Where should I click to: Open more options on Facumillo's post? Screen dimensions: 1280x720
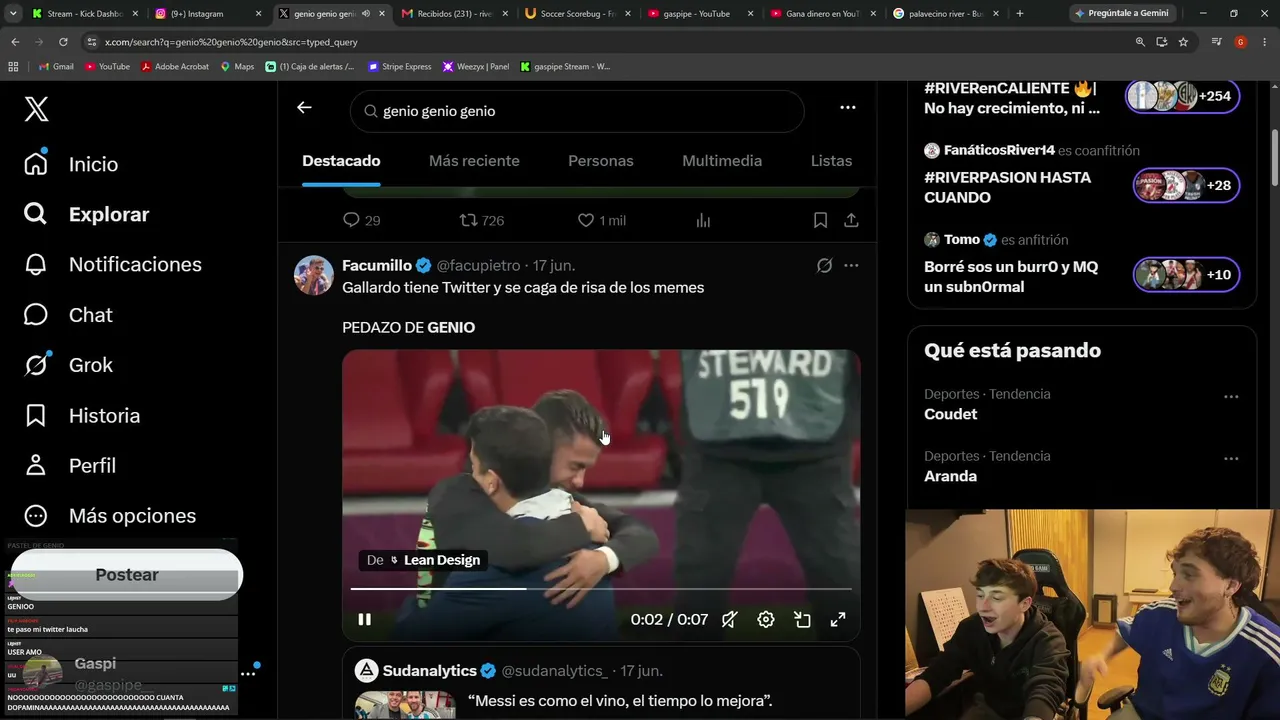(x=851, y=265)
